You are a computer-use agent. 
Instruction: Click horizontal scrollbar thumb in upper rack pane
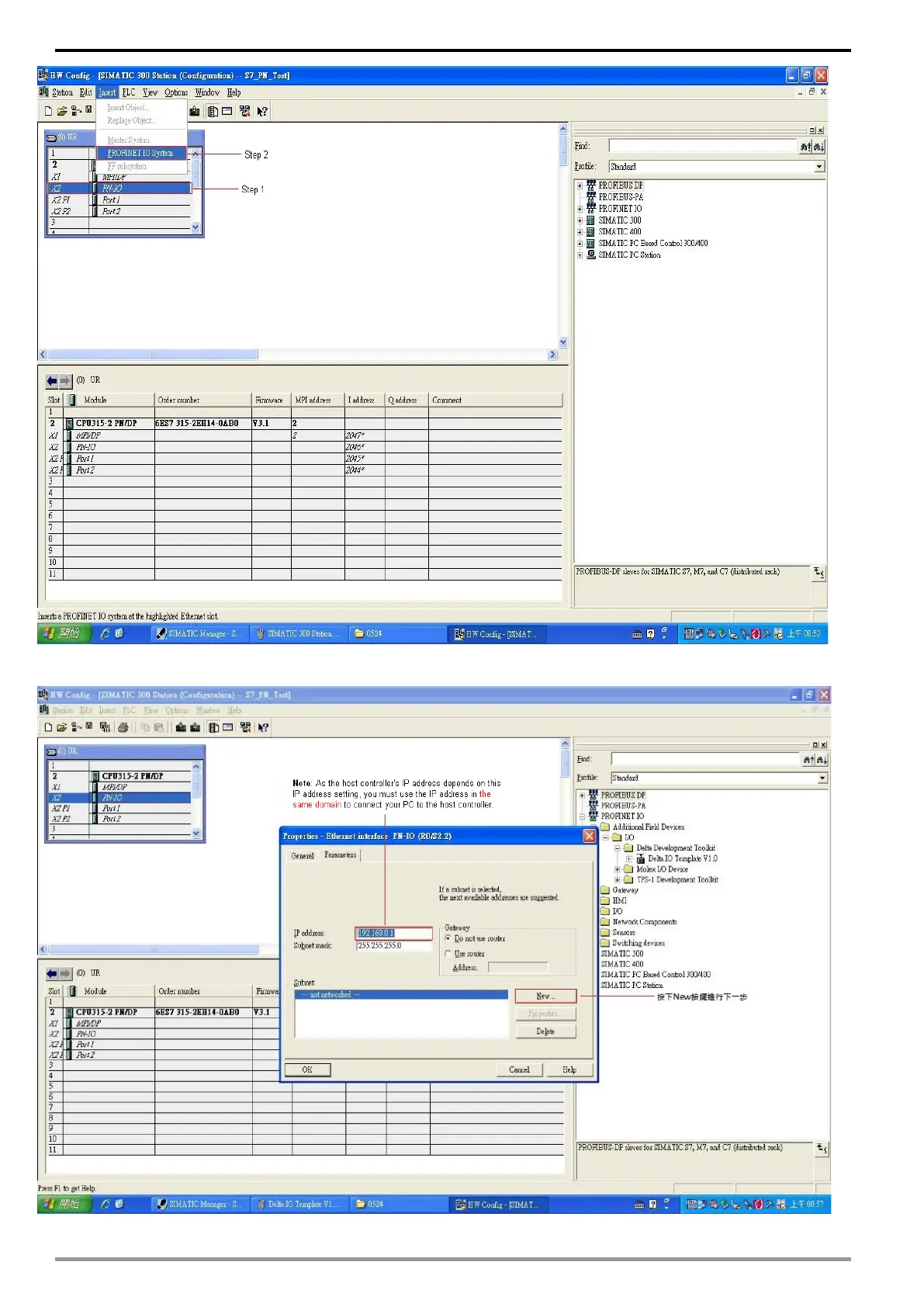153,355
